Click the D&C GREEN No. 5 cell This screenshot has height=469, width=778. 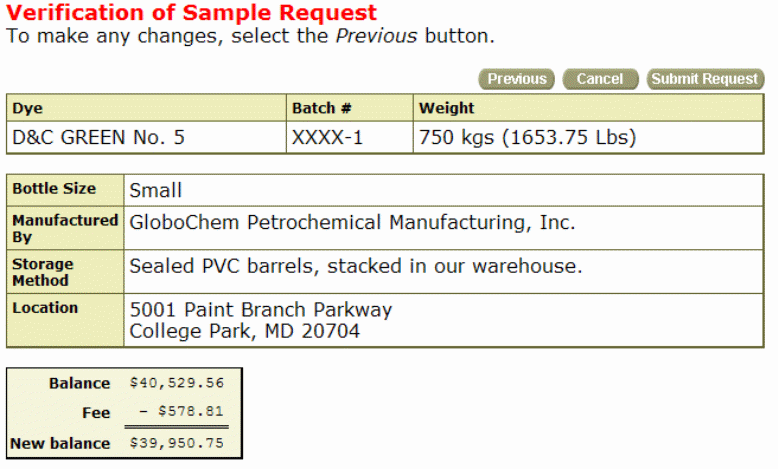coord(98,137)
